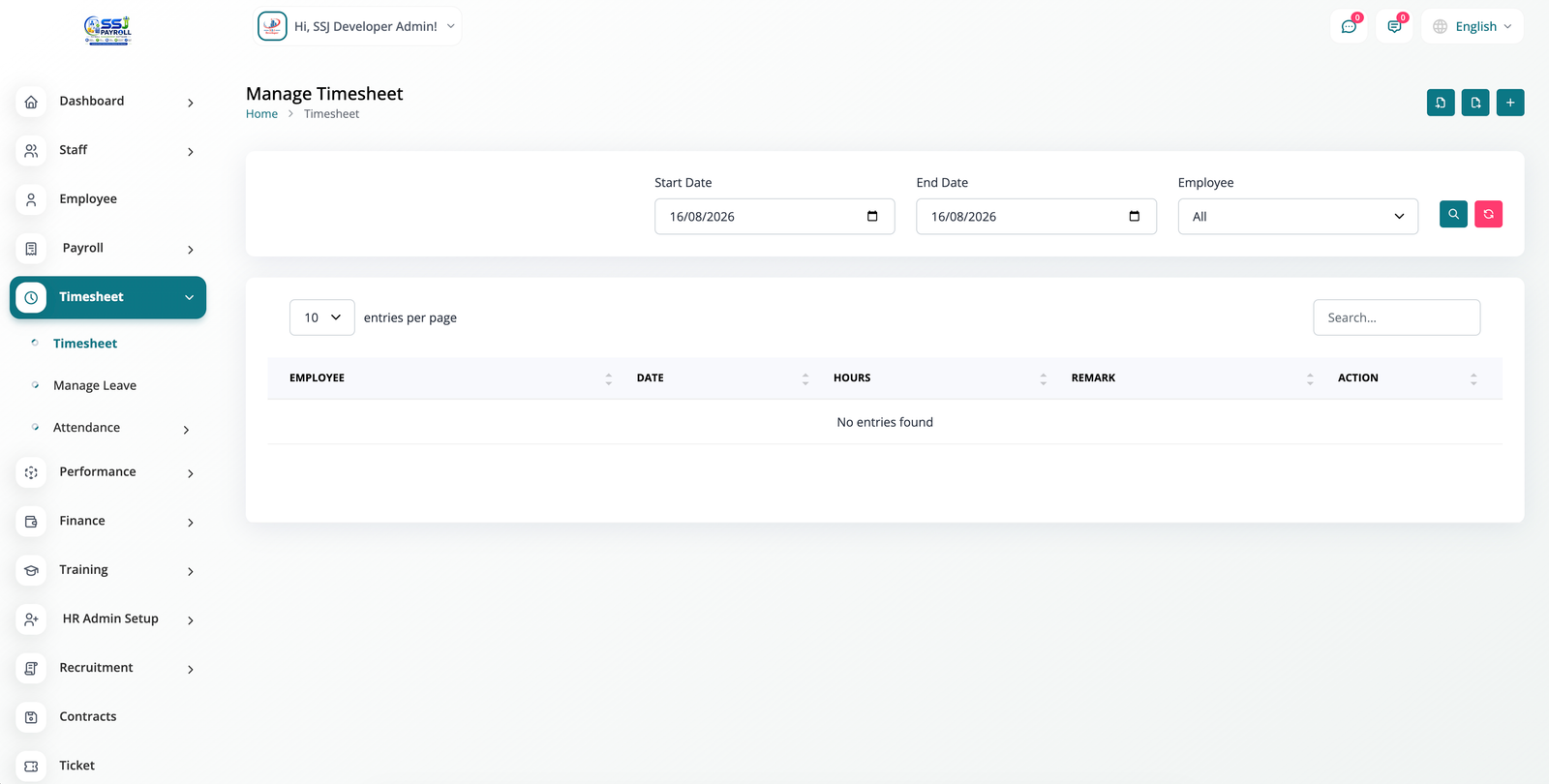This screenshot has height=784, width=1549.
Task: Click the Employee person icon
Action: (x=31, y=199)
